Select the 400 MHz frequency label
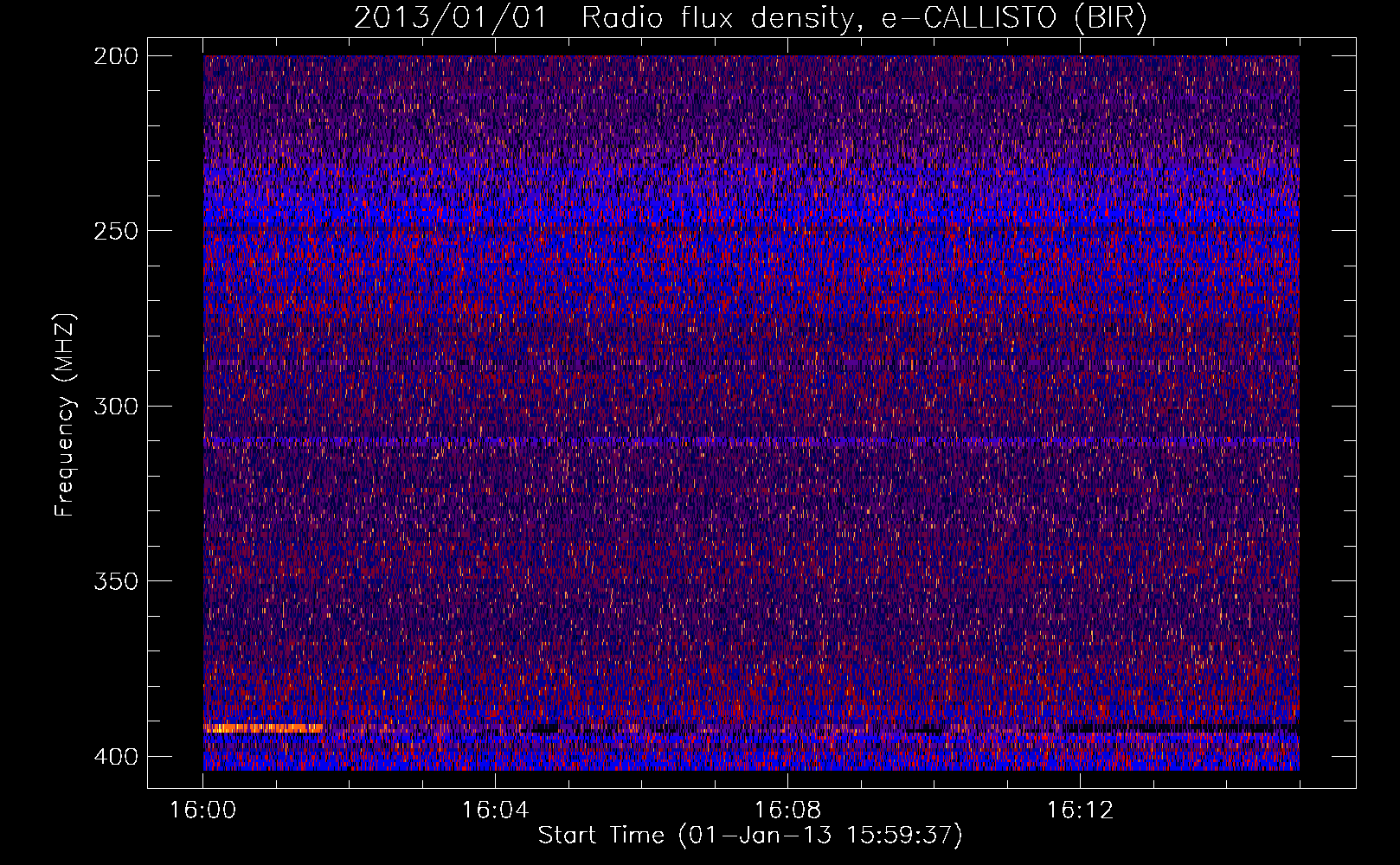This screenshot has height=865, width=1400. coord(116,757)
